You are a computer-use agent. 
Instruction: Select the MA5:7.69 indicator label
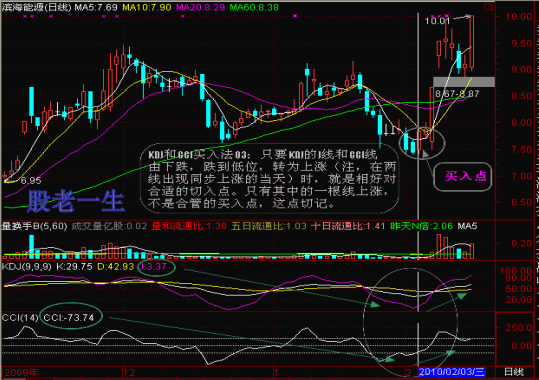pos(96,7)
